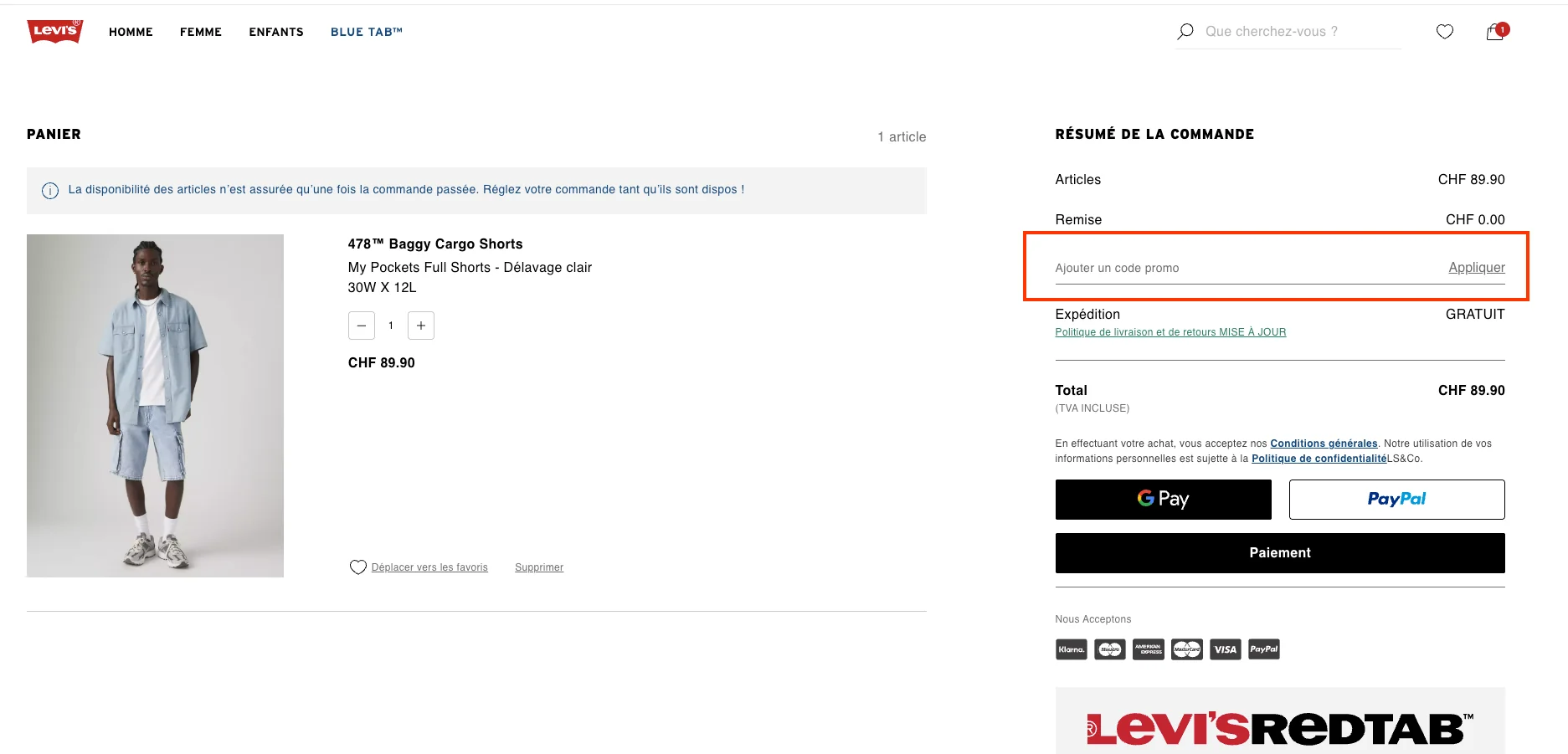The image size is (1568, 754).
Task: Focus the 'Ajouter un code promo' field
Action: 1247,268
